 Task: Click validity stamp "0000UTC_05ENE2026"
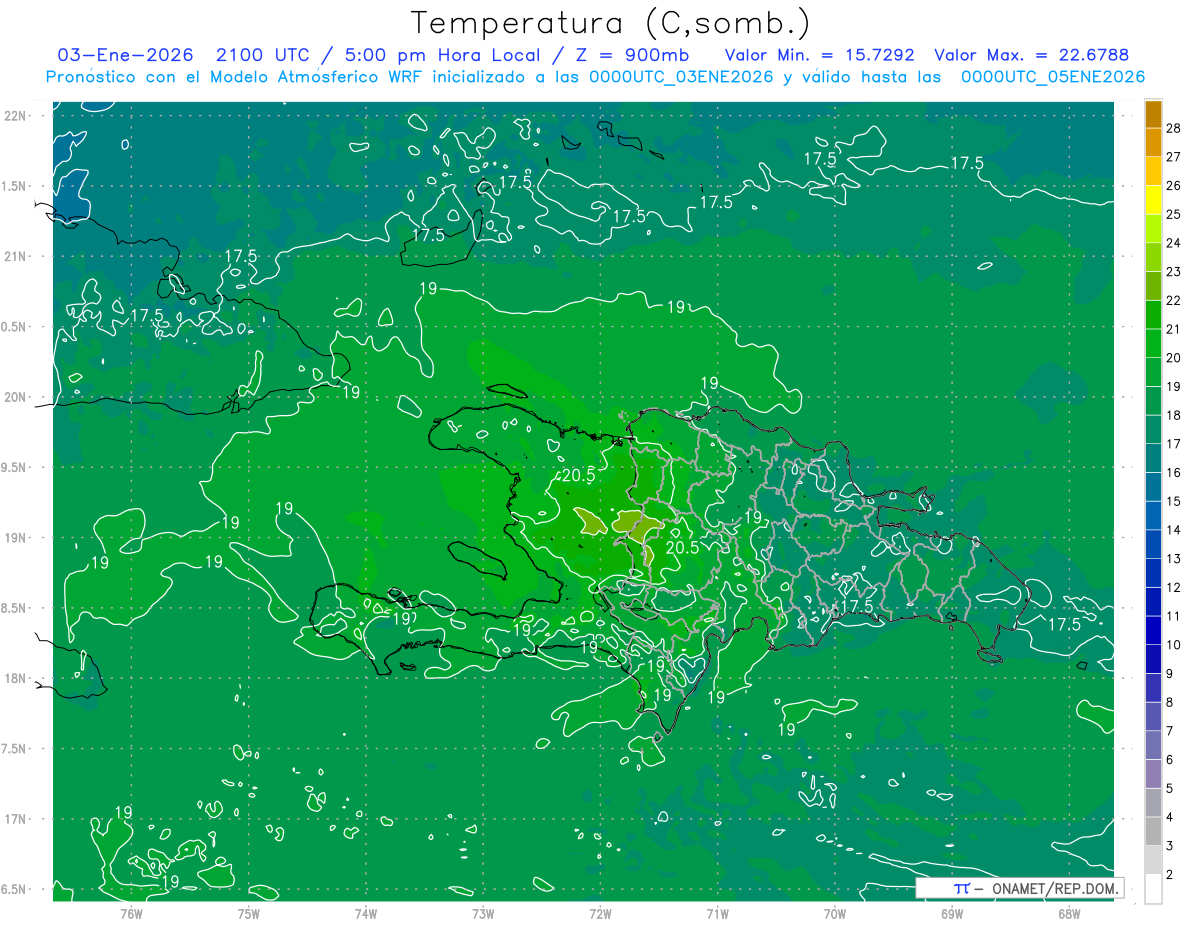(x=1053, y=77)
